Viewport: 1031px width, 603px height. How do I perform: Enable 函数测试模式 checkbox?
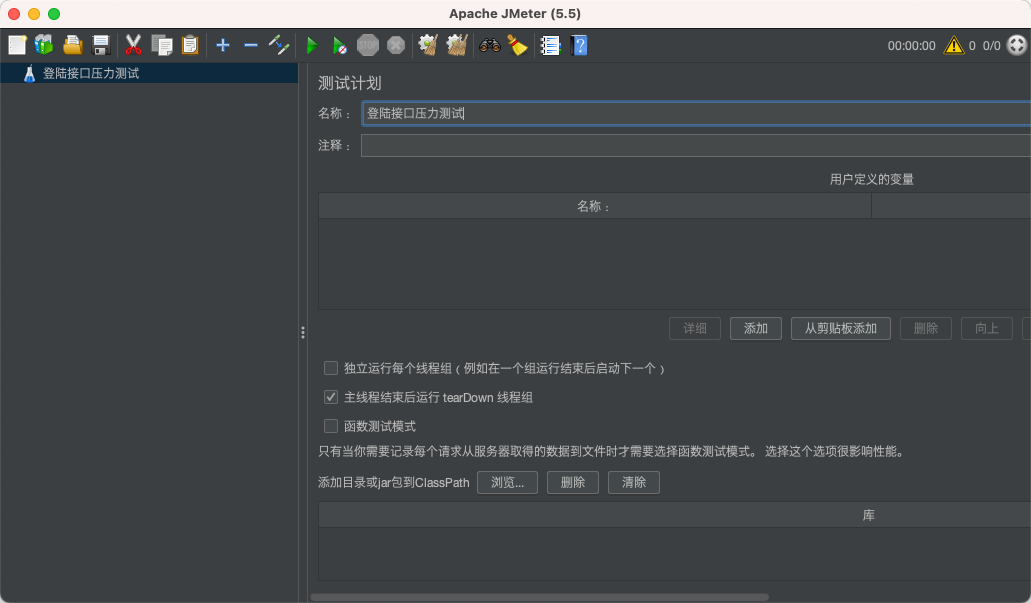[330, 426]
